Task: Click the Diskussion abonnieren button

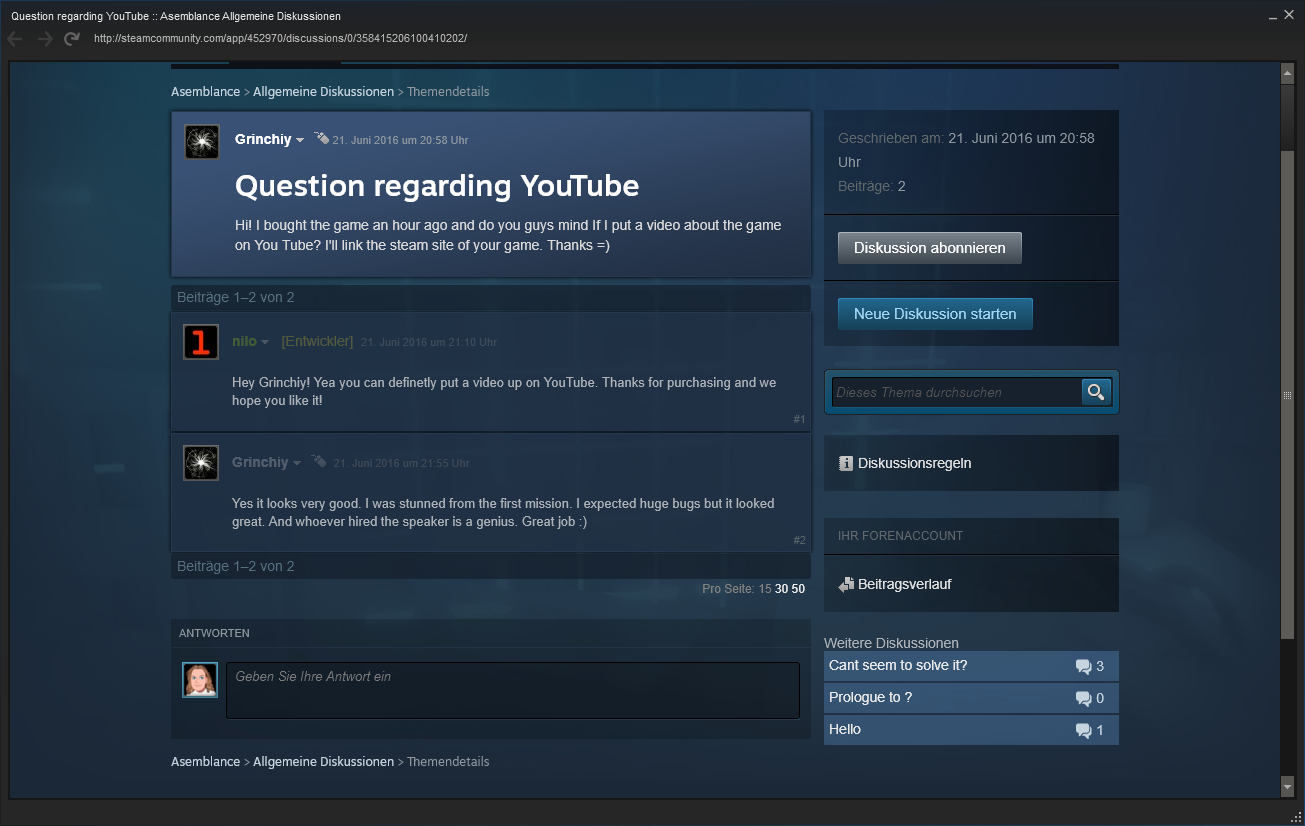Action: tap(929, 248)
